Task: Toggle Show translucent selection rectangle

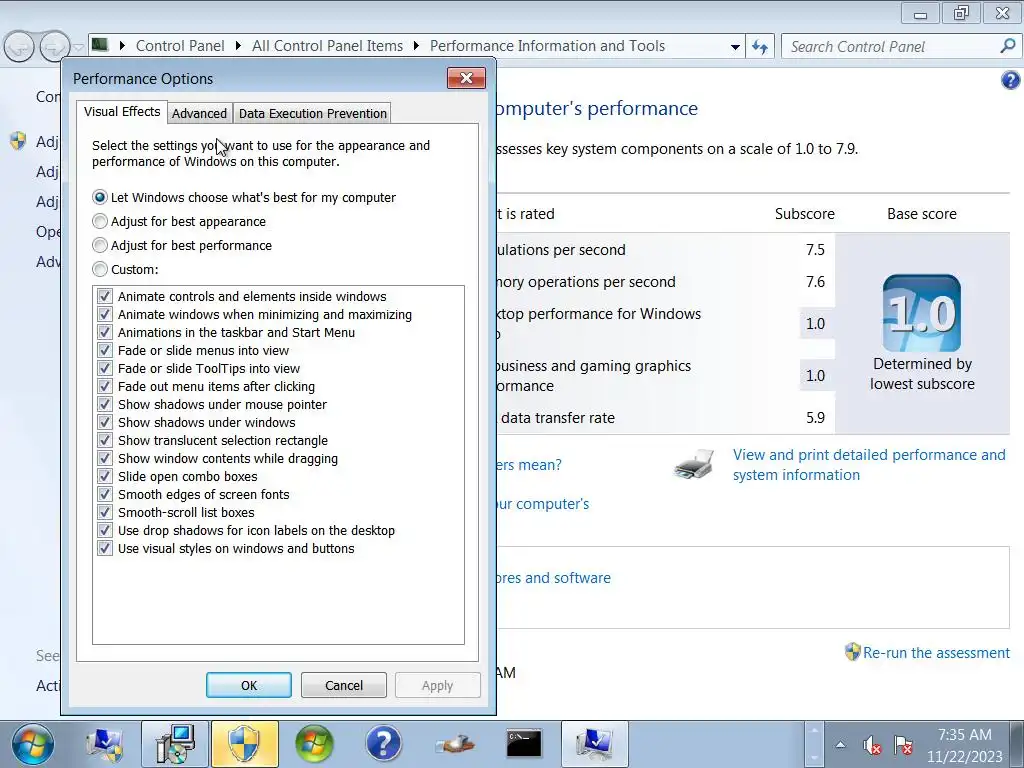Action: 104,440
